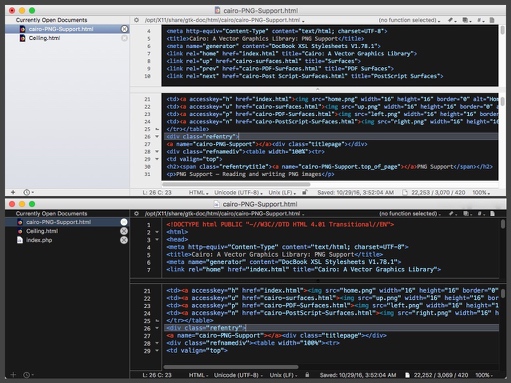Image resolution: width=511 pixels, height=383 pixels.
Task: Open the text options pencil menu in the bottom window
Action: click(452, 213)
